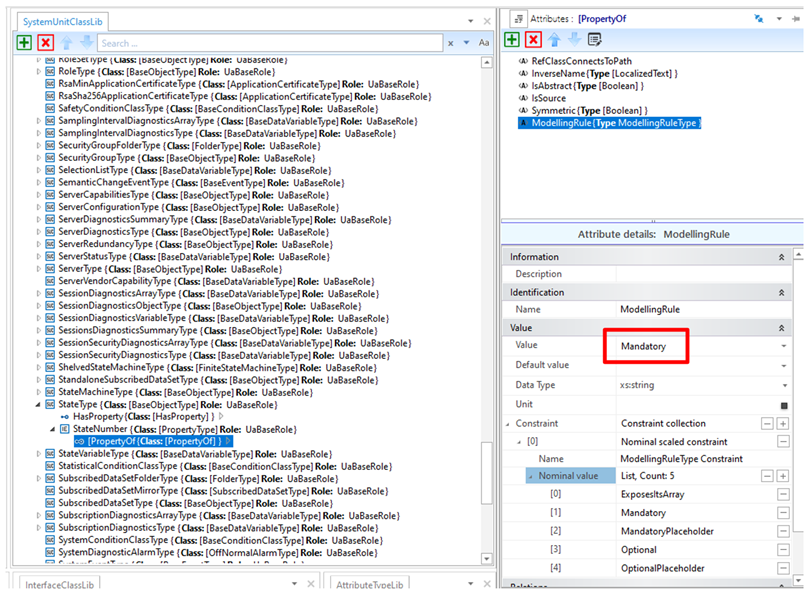
Task: Remove the ExposesItsArray entry
Action: point(783,494)
